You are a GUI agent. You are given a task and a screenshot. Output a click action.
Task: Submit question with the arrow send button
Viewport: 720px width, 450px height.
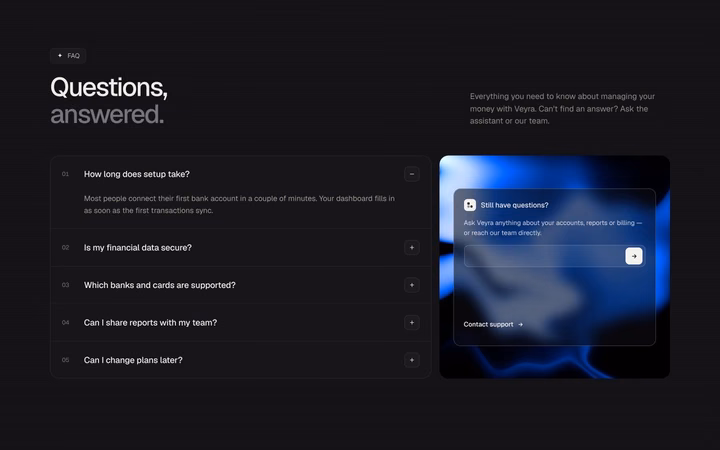click(634, 256)
